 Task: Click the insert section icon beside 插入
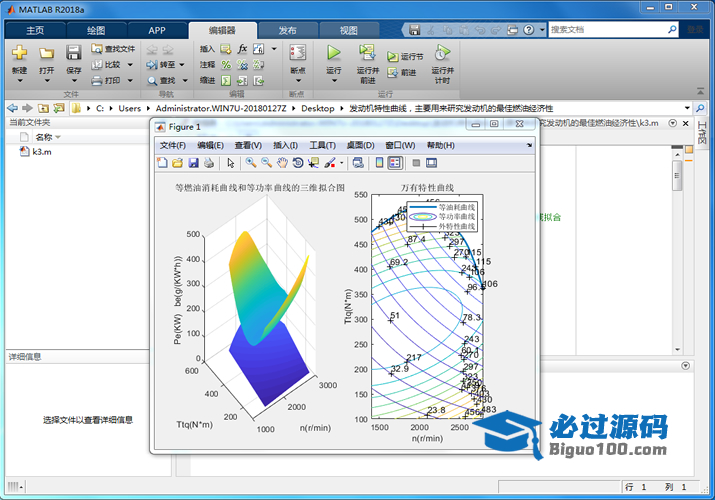(225, 48)
